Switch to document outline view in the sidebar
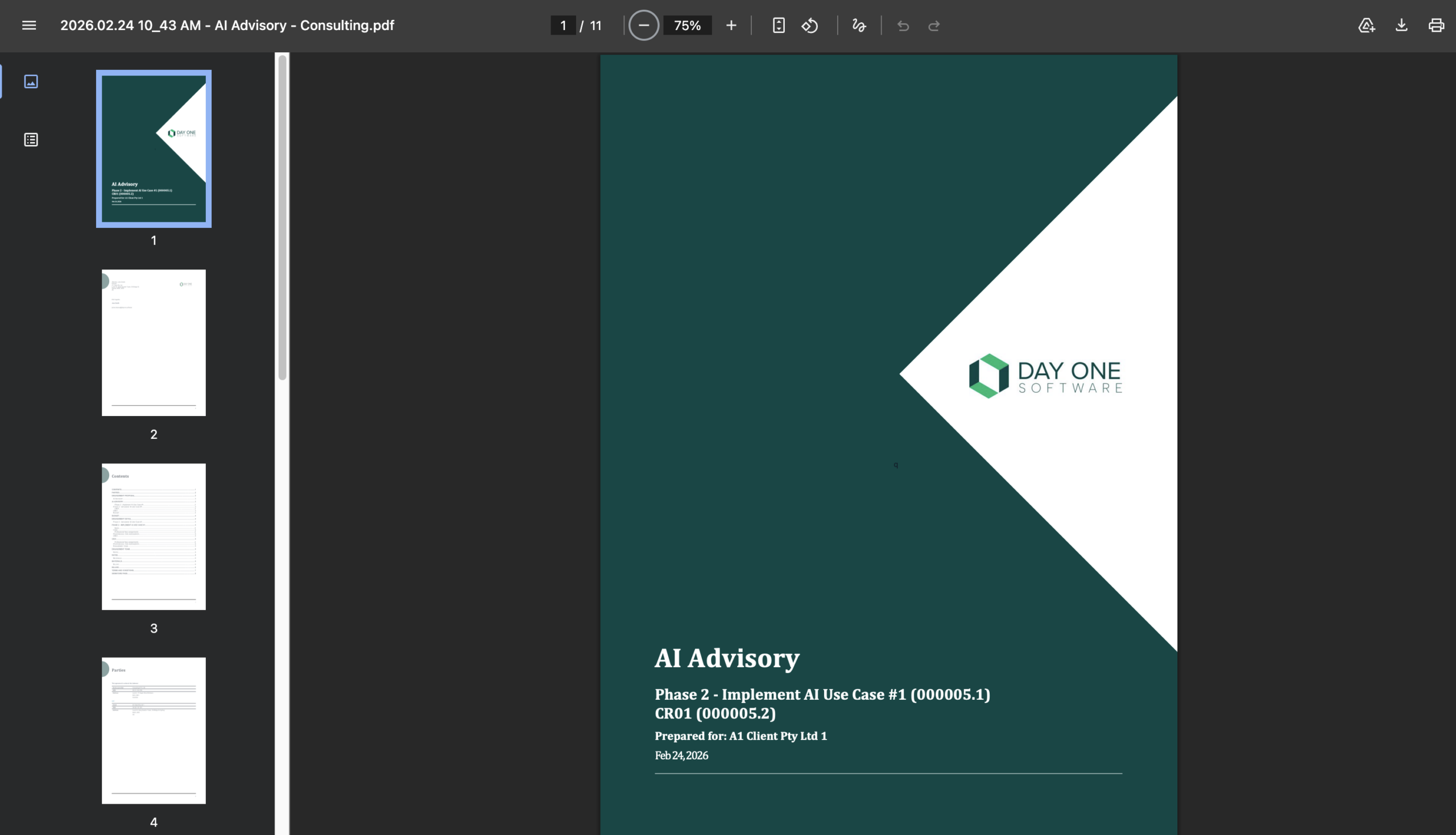This screenshot has height=835, width=1456. point(31,139)
